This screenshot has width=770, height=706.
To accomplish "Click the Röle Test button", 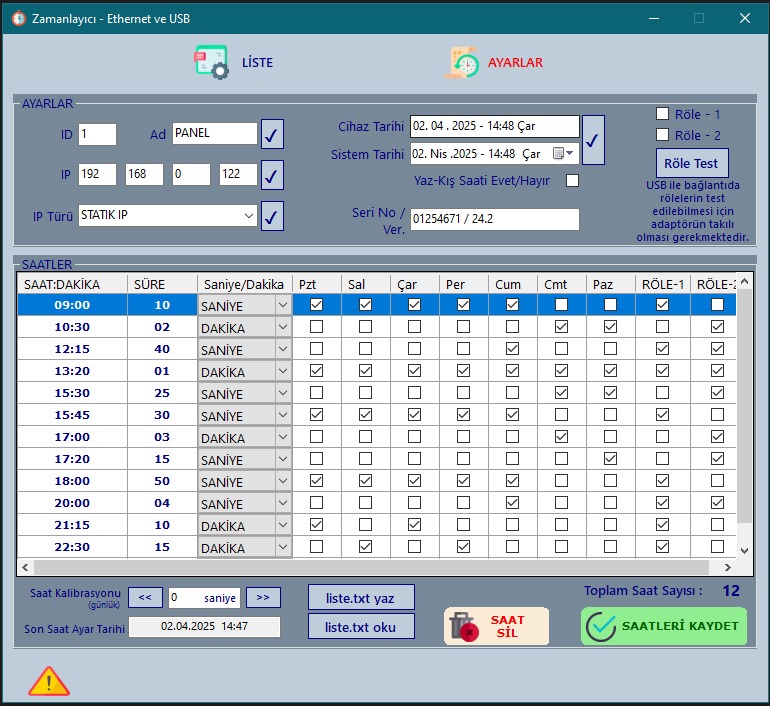I will [x=692, y=163].
